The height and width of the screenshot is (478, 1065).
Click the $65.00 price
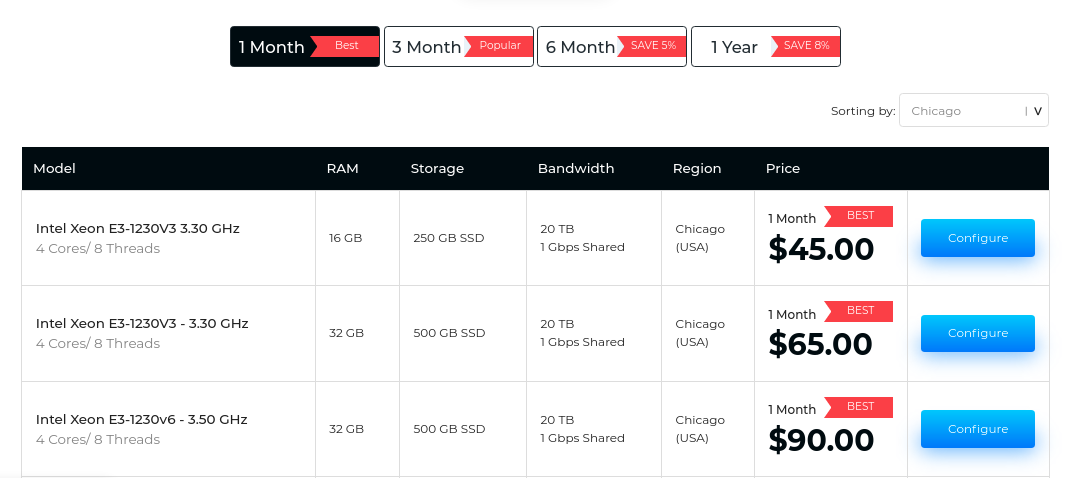click(x=820, y=344)
